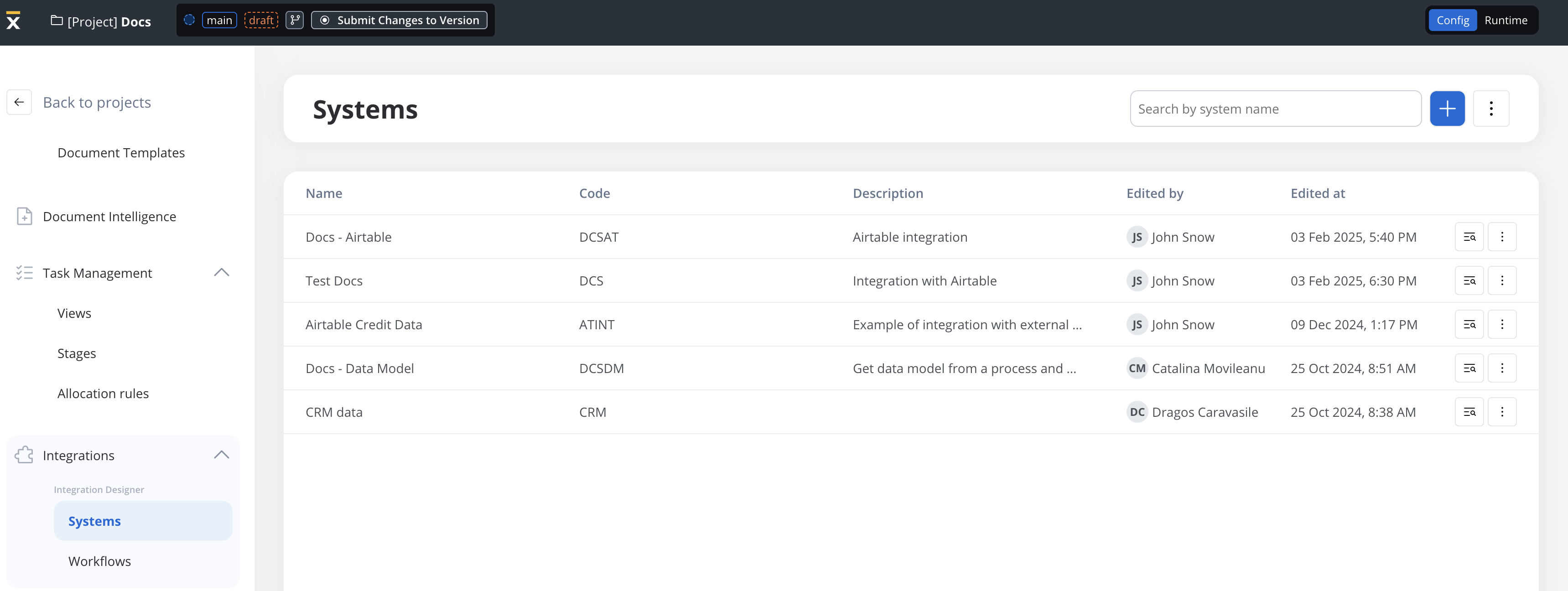The image size is (1568, 591).
Task: Click Integrations label in sidebar
Action: (78, 455)
